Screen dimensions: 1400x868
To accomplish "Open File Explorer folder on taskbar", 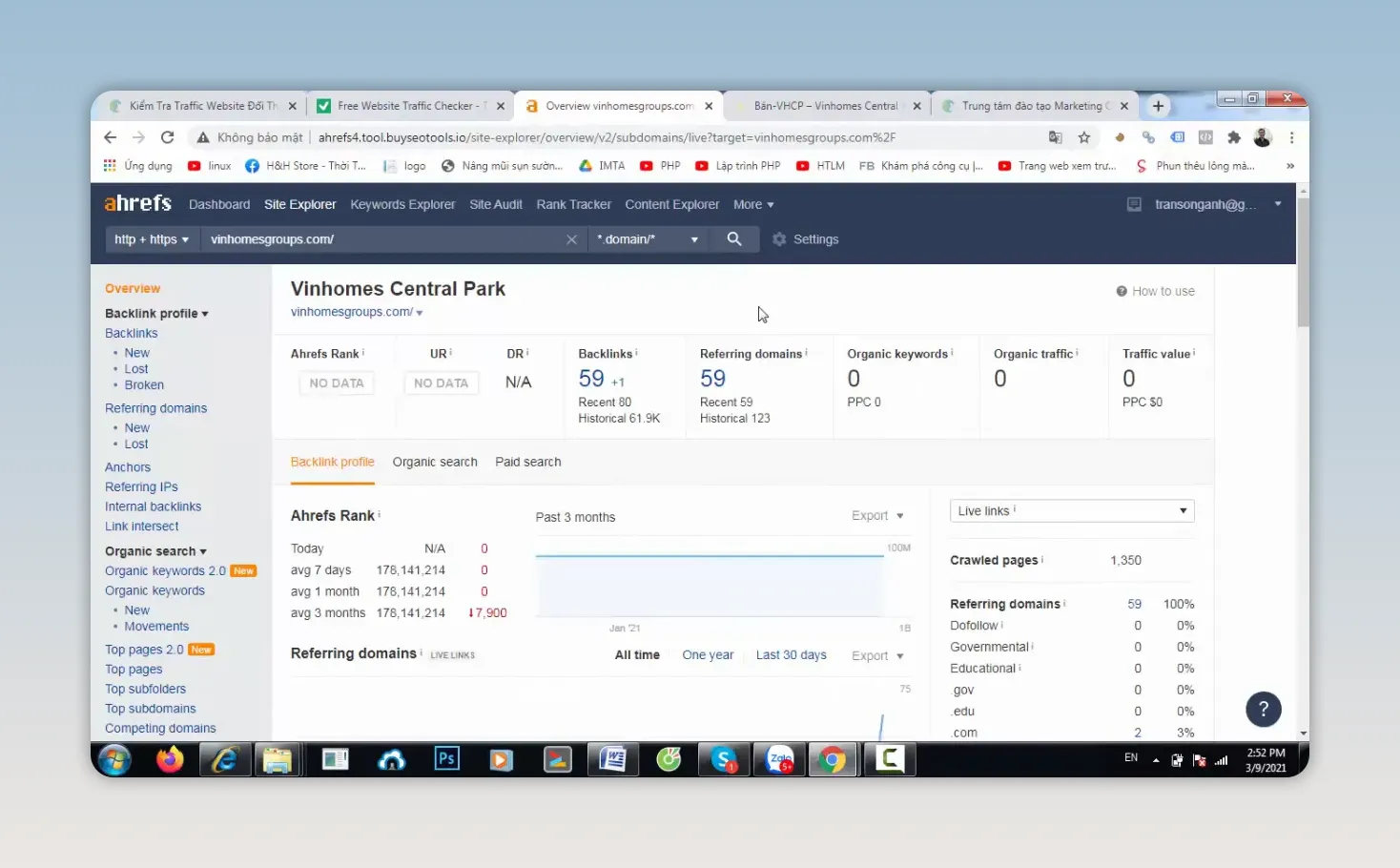I will tap(278, 760).
